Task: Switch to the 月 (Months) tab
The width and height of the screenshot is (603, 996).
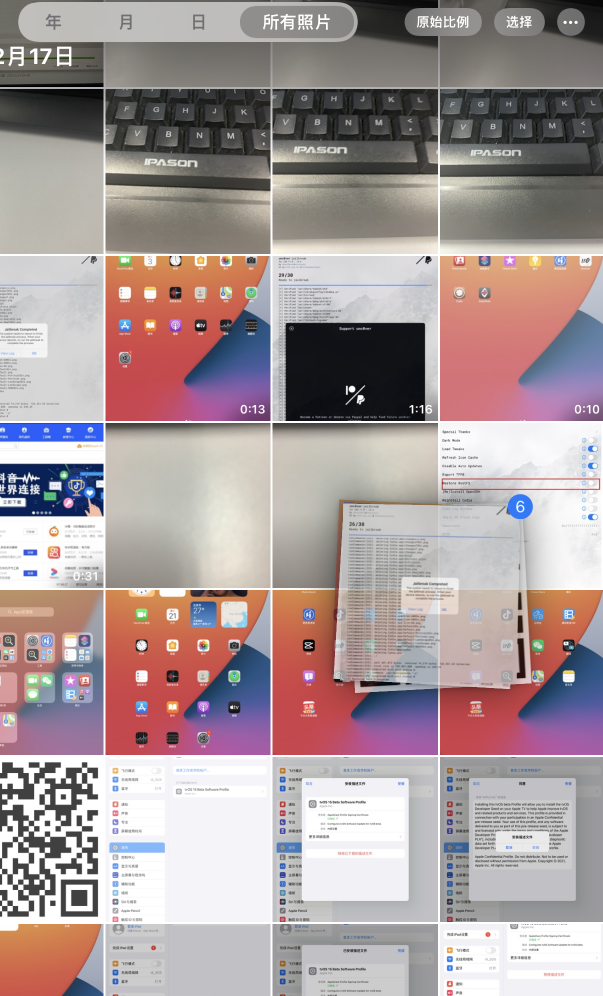Action: (x=126, y=22)
